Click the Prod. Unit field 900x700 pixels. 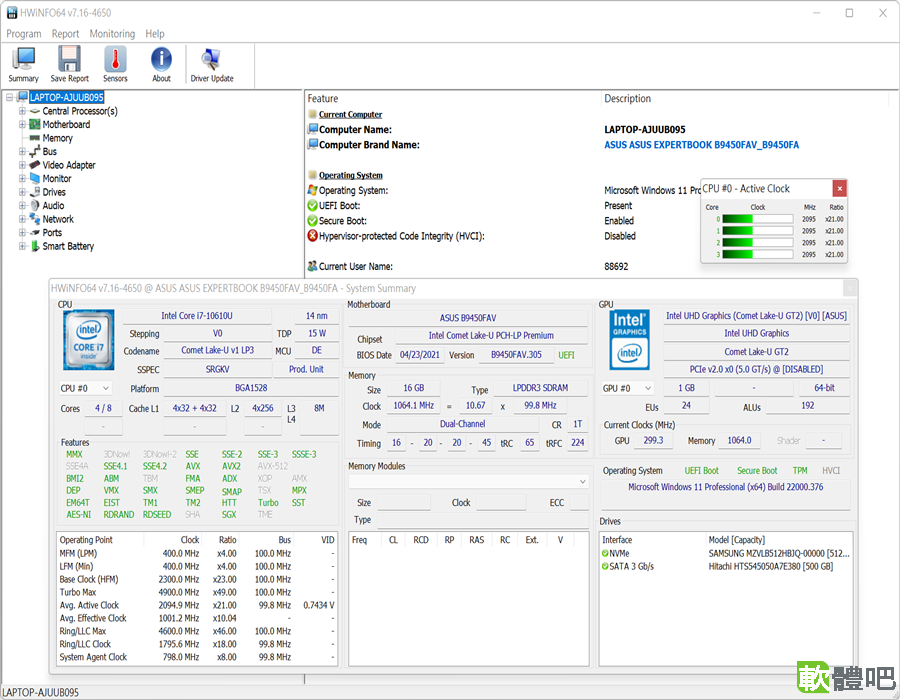point(307,370)
